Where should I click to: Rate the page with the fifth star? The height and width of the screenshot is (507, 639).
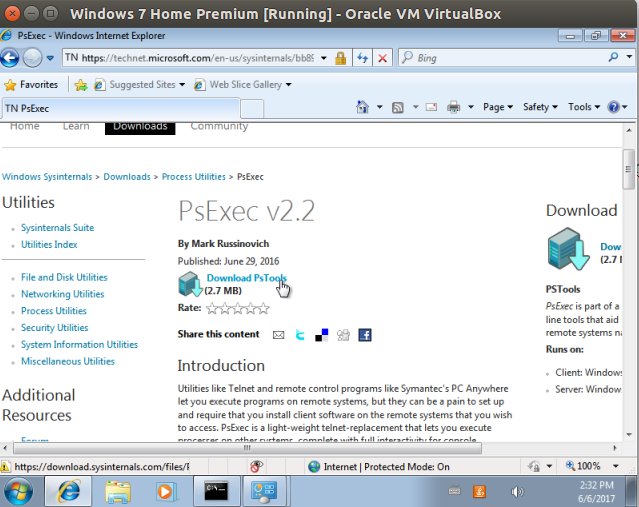(264, 309)
